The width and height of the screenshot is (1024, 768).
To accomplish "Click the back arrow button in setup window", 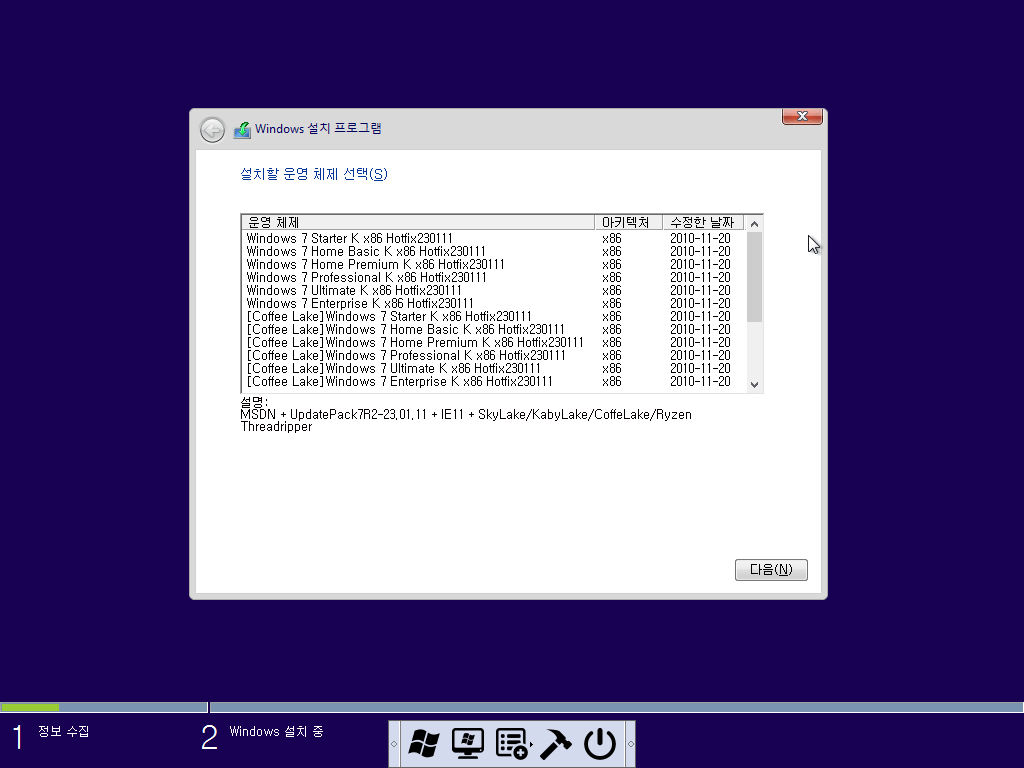I will click(212, 130).
